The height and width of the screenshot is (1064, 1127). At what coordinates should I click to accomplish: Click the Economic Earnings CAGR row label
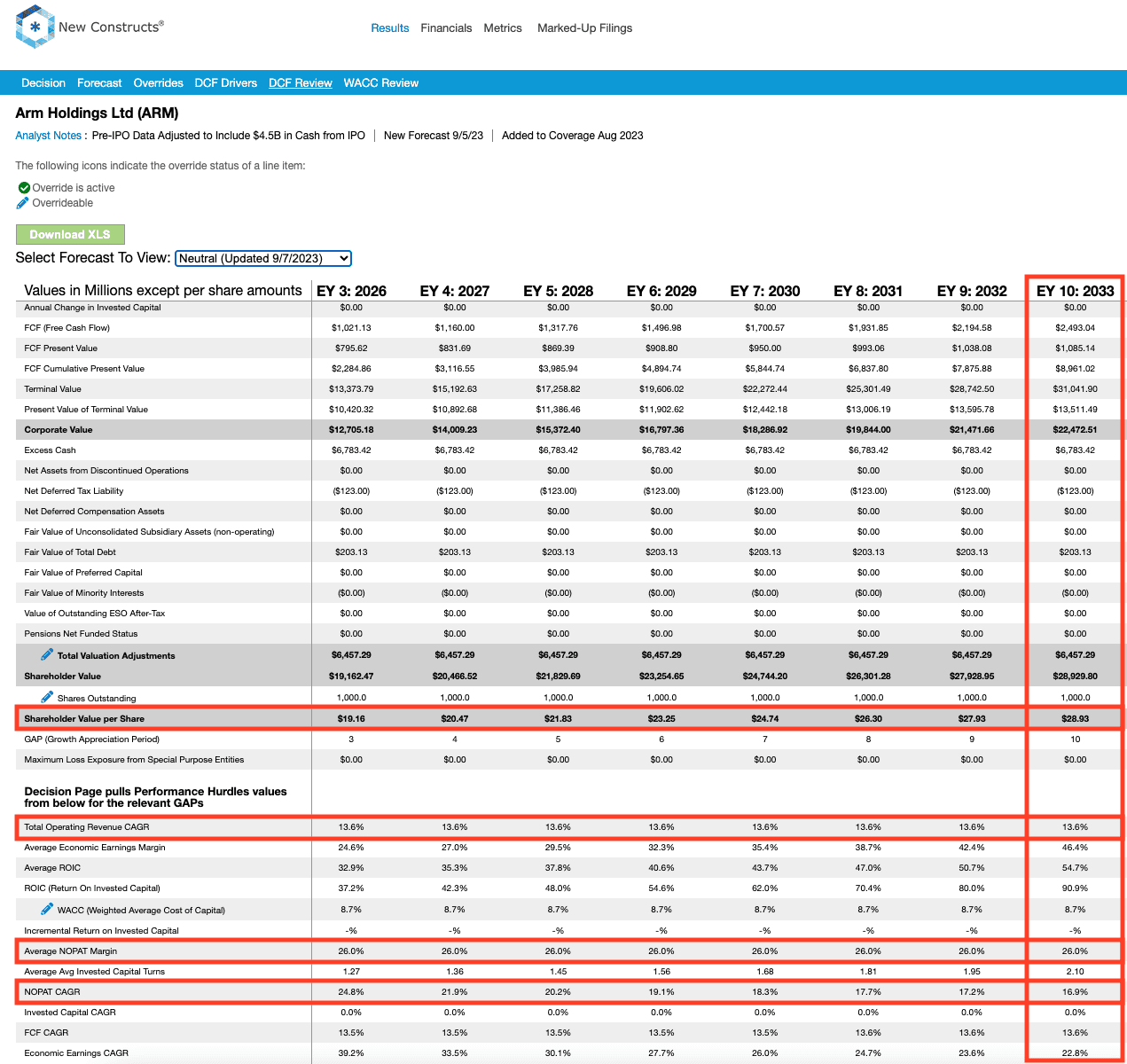pyautogui.click(x=76, y=1053)
